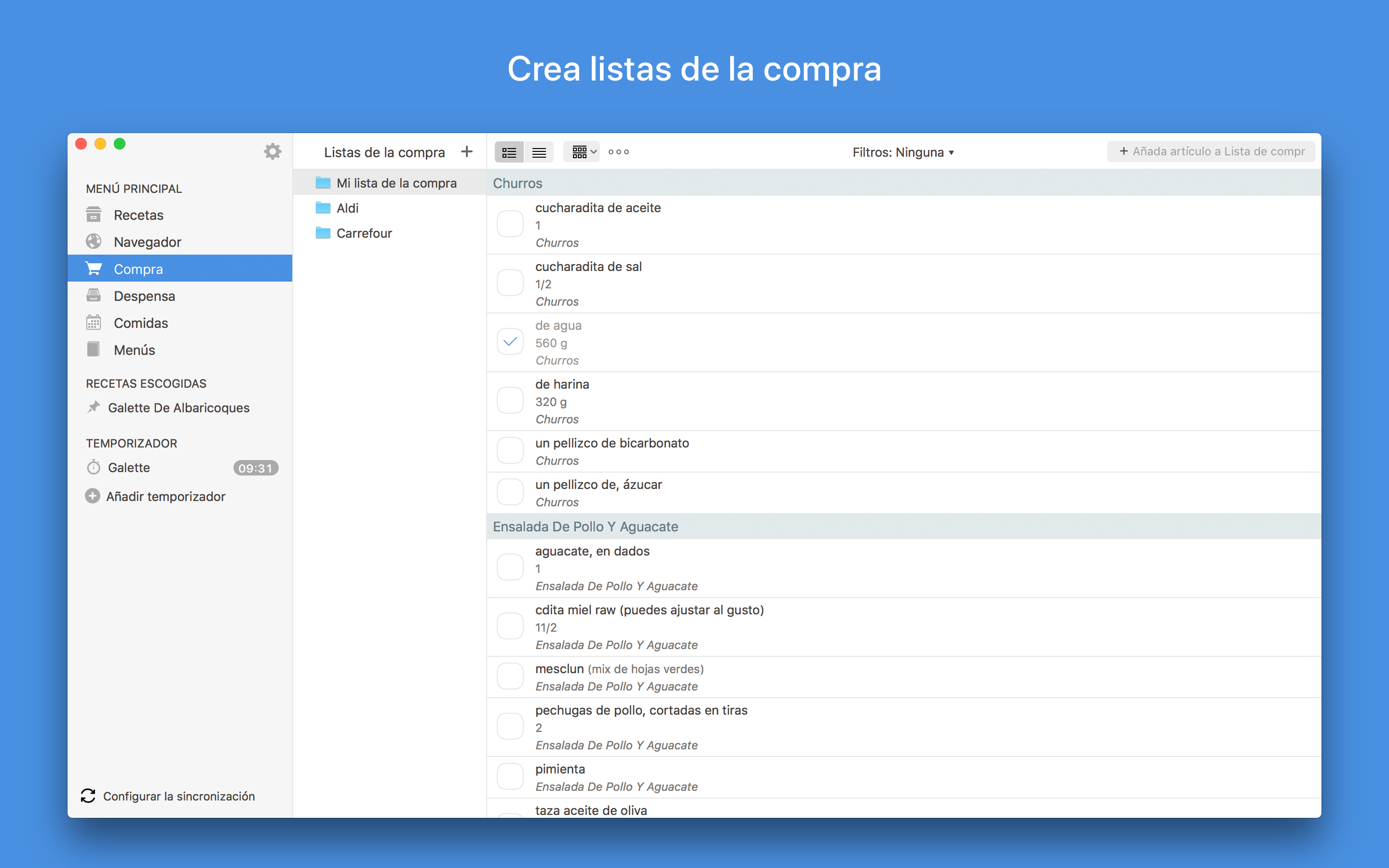Screen dimensions: 1389x868
Task: Click the sync icon at sidebar bottom
Action: pyautogui.click(x=88, y=796)
